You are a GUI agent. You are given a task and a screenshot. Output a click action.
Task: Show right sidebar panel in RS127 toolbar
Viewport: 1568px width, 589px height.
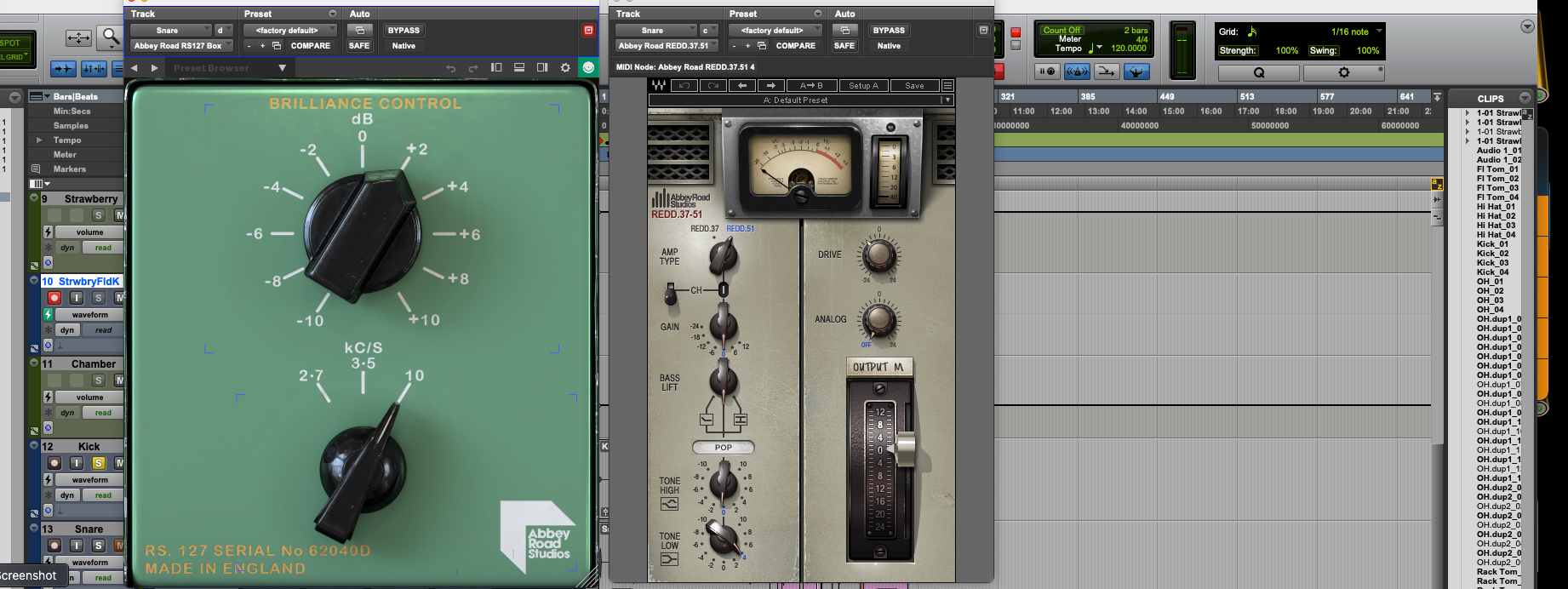point(542,67)
